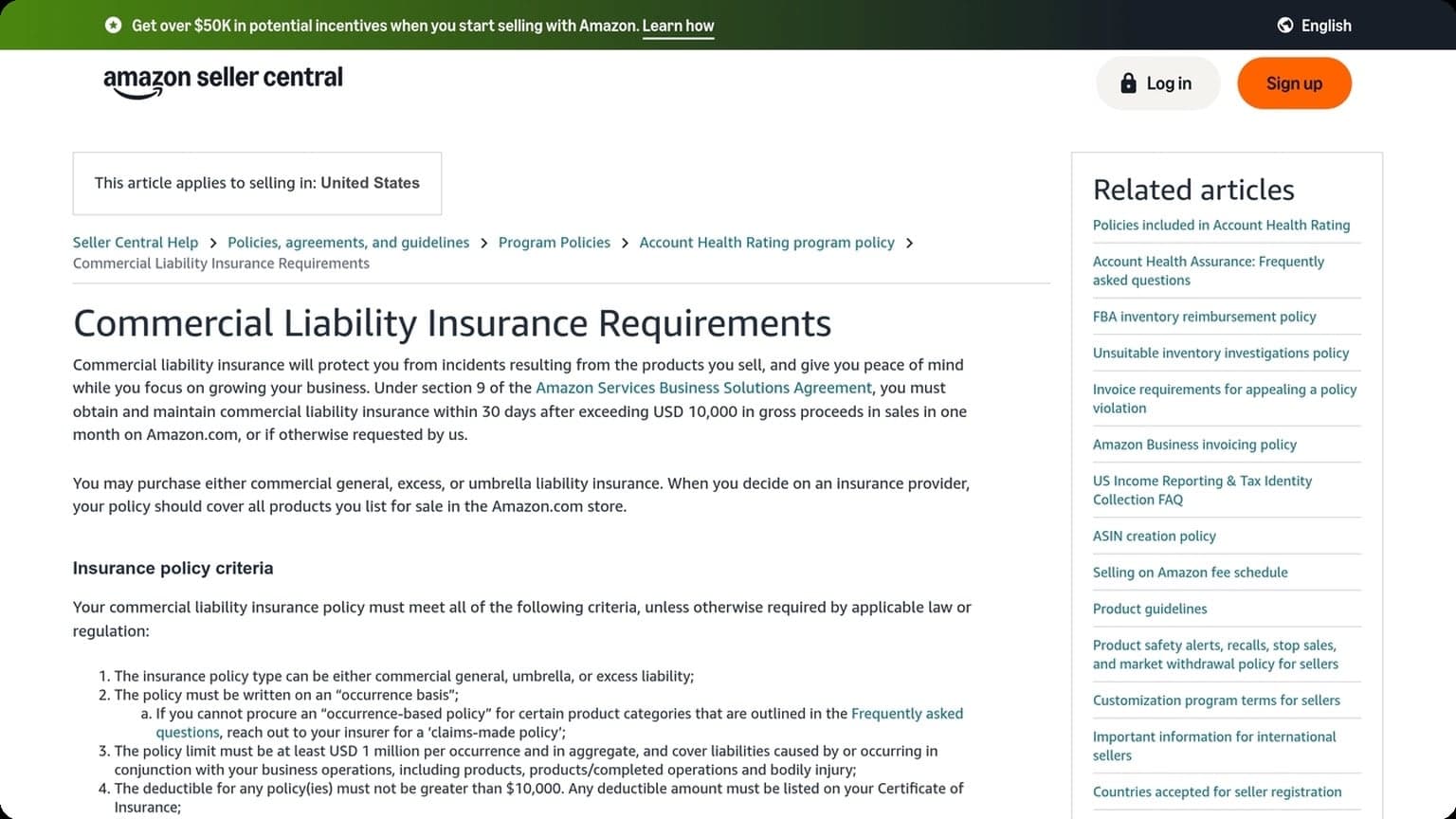Image resolution: width=1456 pixels, height=819 pixels.
Task: Click the globe language icon
Action: coord(1285,26)
